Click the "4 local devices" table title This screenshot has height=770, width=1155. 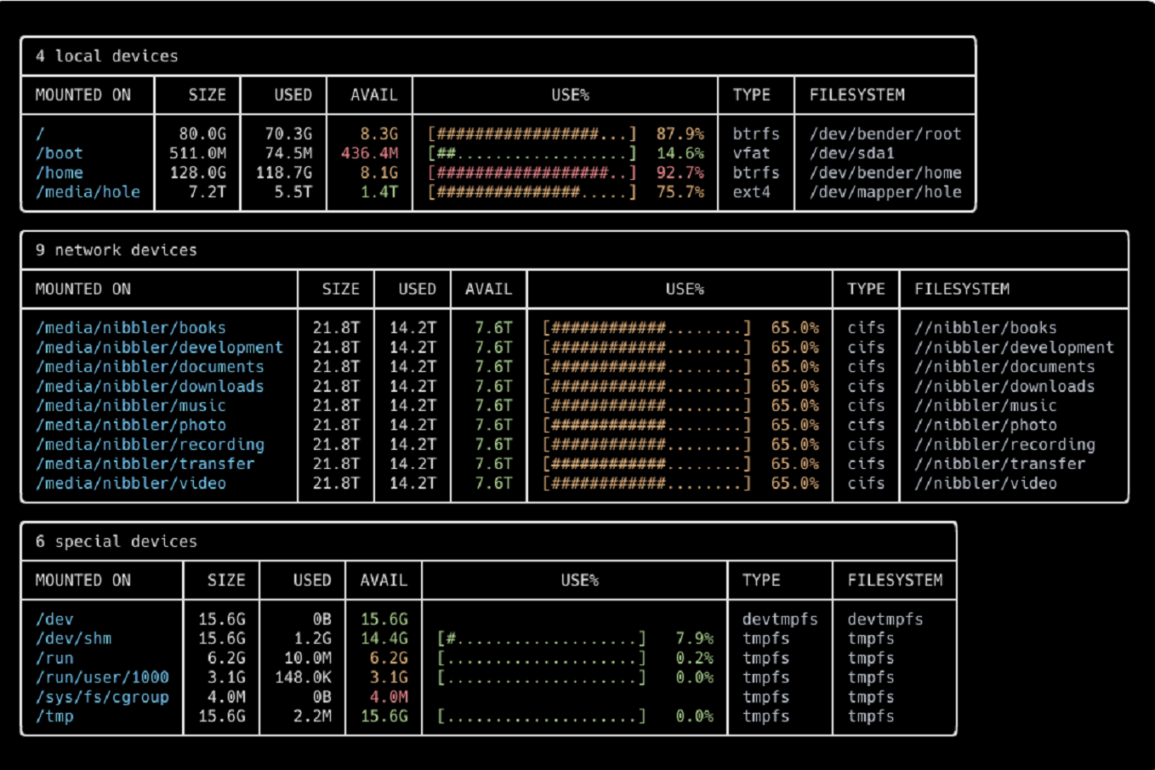pos(106,56)
